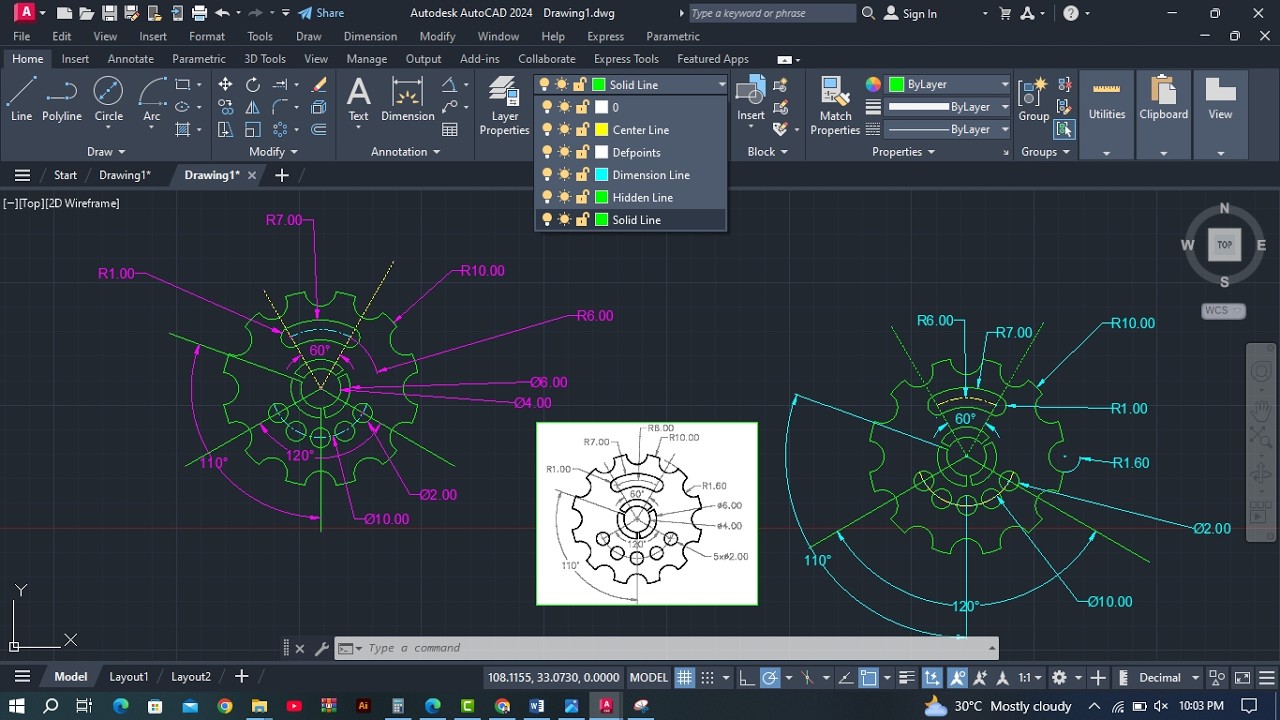Open the Start tab

point(65,175)
